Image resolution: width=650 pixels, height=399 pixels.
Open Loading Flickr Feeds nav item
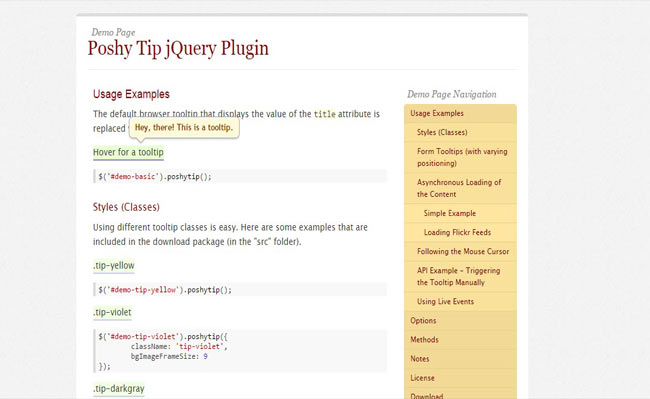(x=460, y=232)
